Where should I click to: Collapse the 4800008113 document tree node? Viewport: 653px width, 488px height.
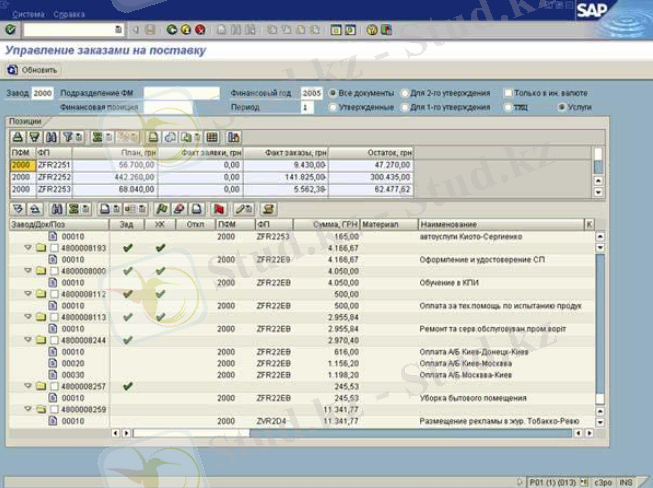coord(28,317)
